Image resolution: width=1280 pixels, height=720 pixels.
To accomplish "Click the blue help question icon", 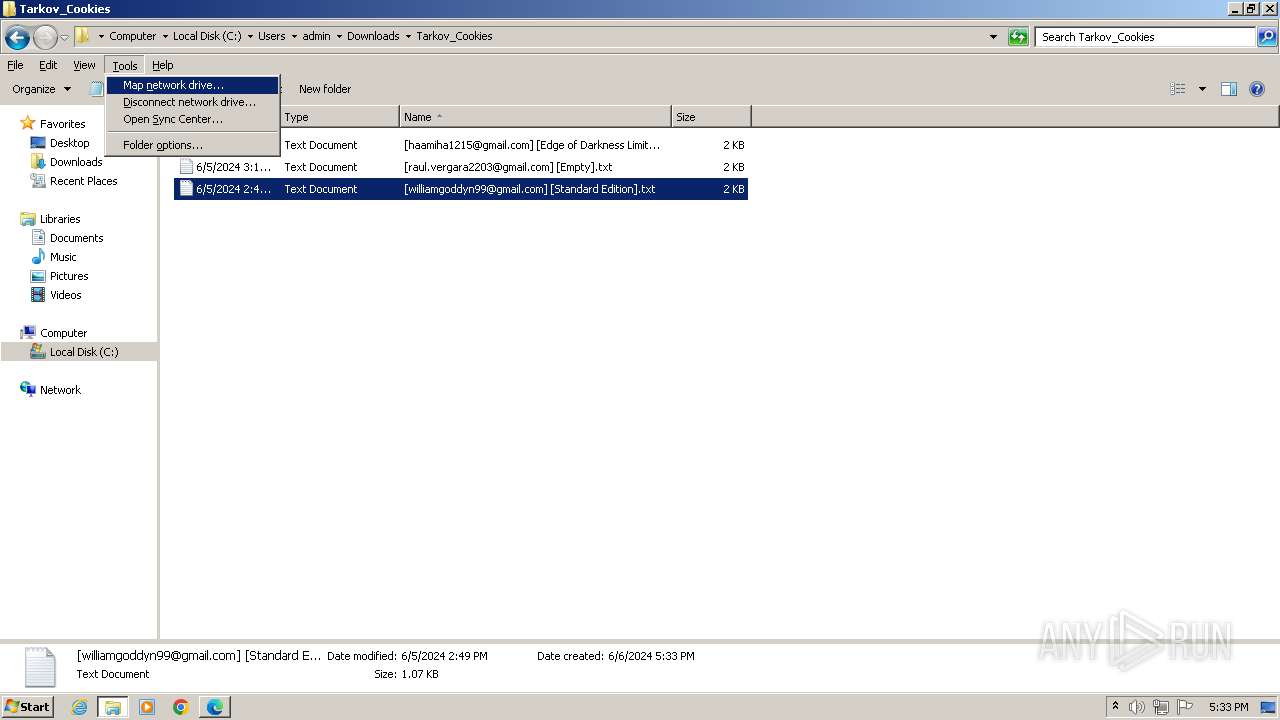I will pyautogui.click(x=1257, y=89).
